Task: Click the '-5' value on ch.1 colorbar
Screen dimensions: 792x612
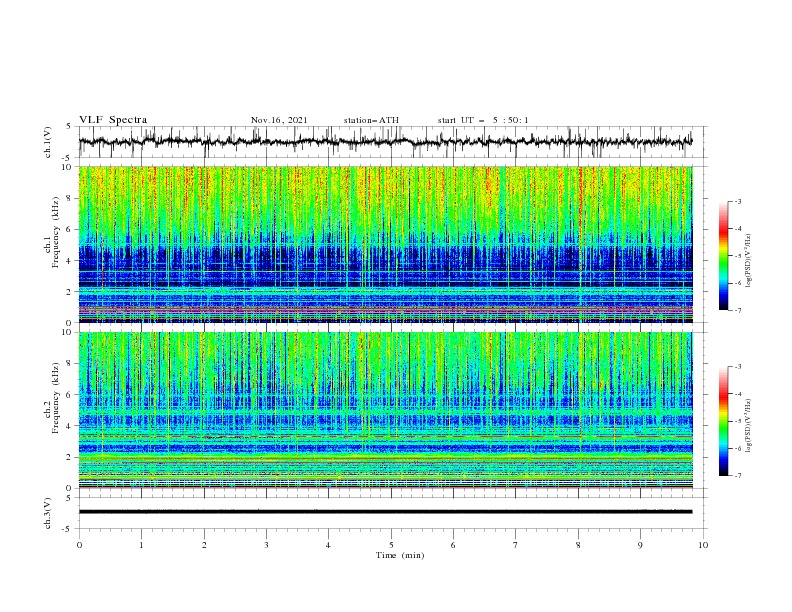Action: pyautogui.click(x=738, y=256)
